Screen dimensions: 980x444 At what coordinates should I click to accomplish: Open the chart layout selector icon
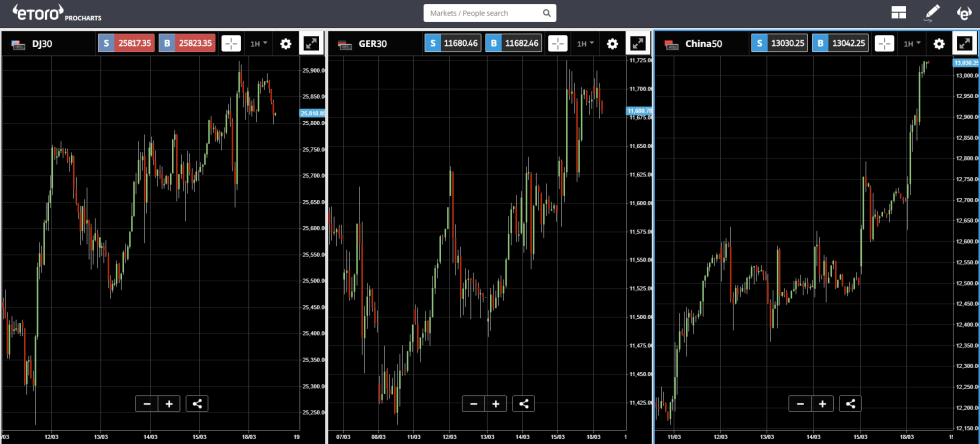point(900,13)
